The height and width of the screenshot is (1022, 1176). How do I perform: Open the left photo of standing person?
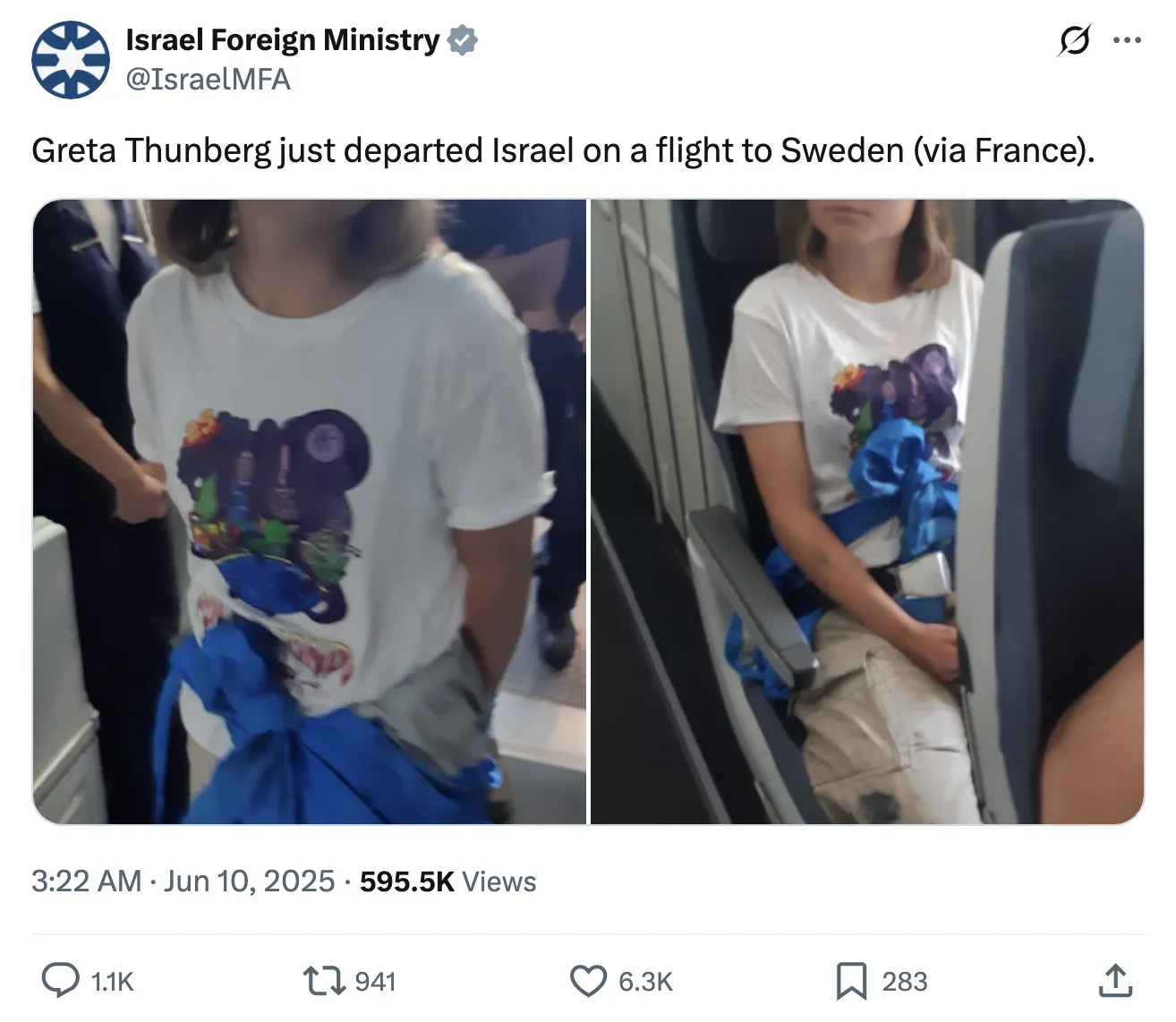pyautogui.click(x=310, y=511)
